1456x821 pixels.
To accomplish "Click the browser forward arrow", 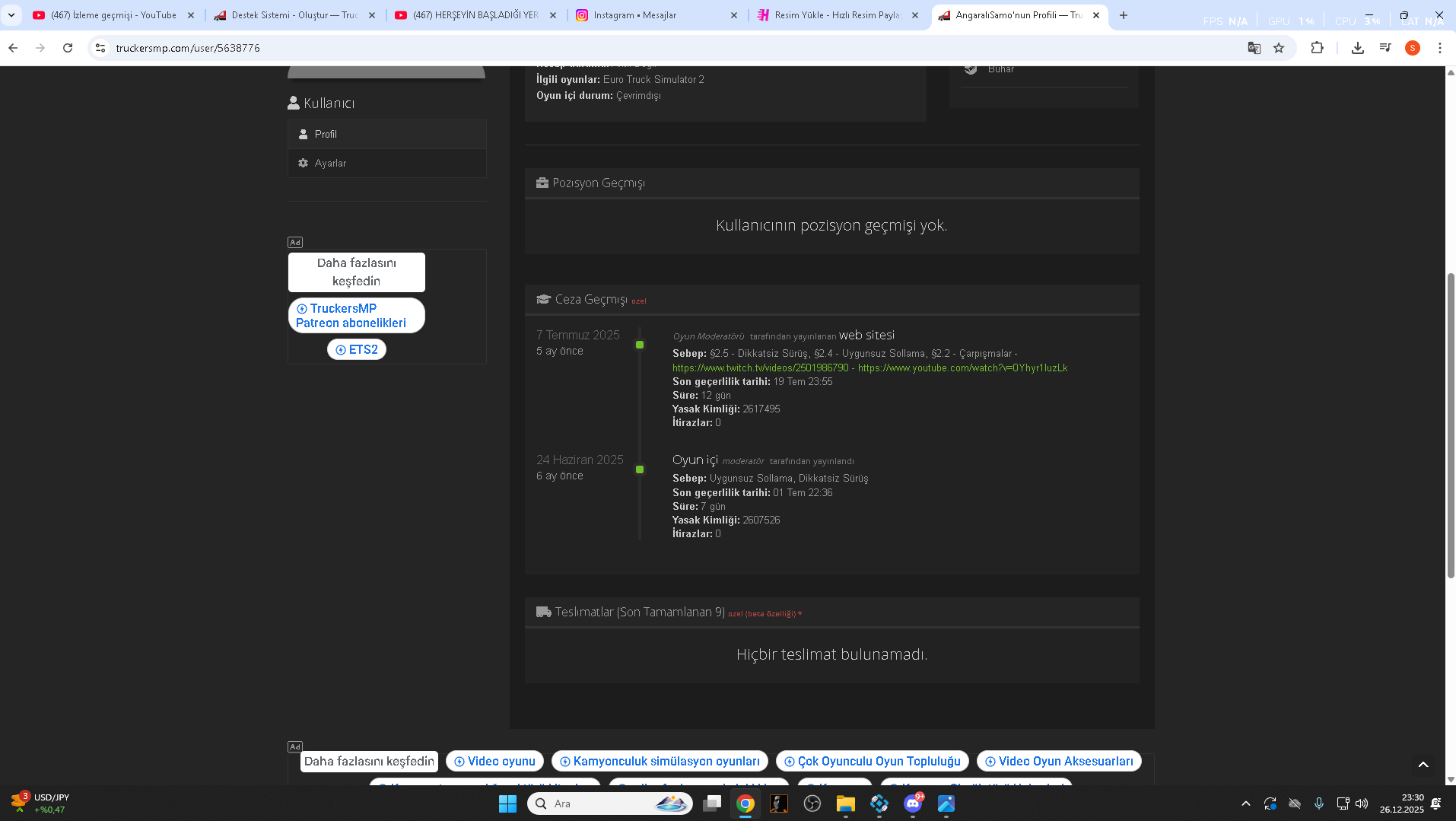I will click(x=40, y=48).
